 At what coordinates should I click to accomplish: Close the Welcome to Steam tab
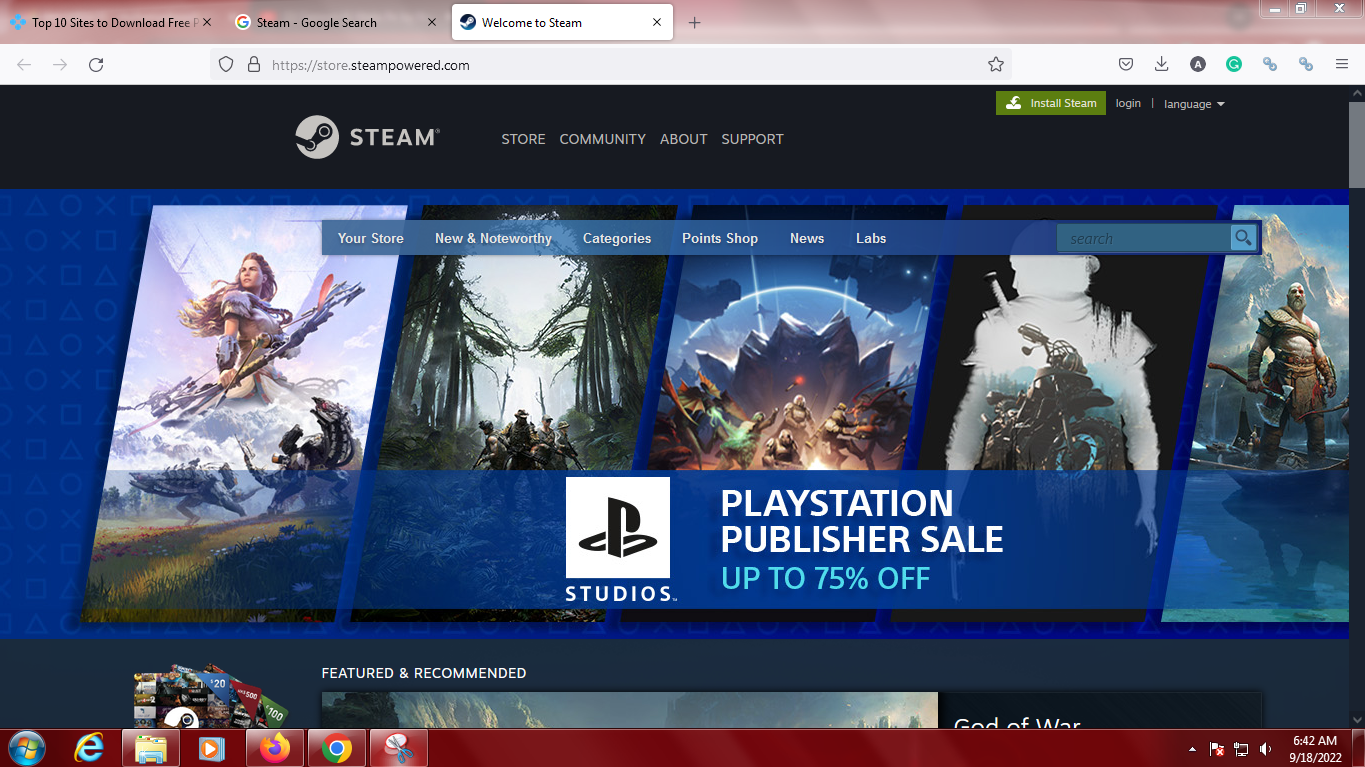pyautogui.click(x=656, y=22)
